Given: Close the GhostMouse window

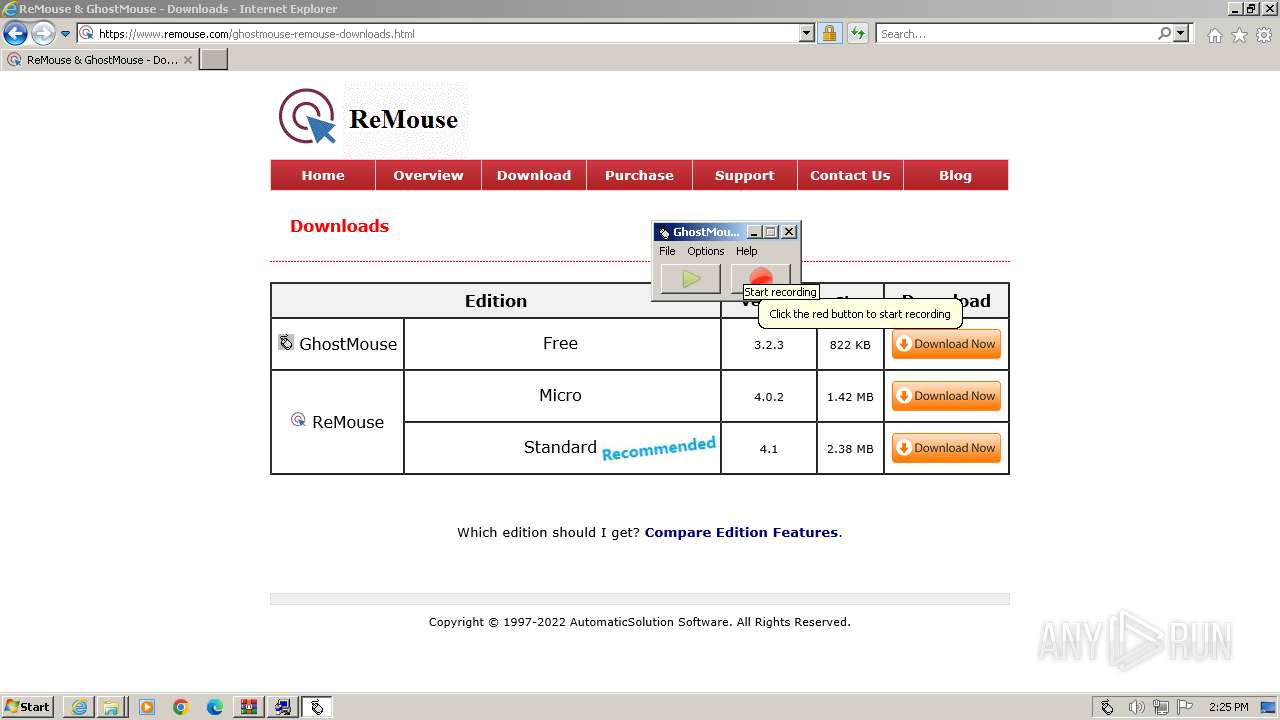Looking at the screenshot, I should [x=789, y=232].
